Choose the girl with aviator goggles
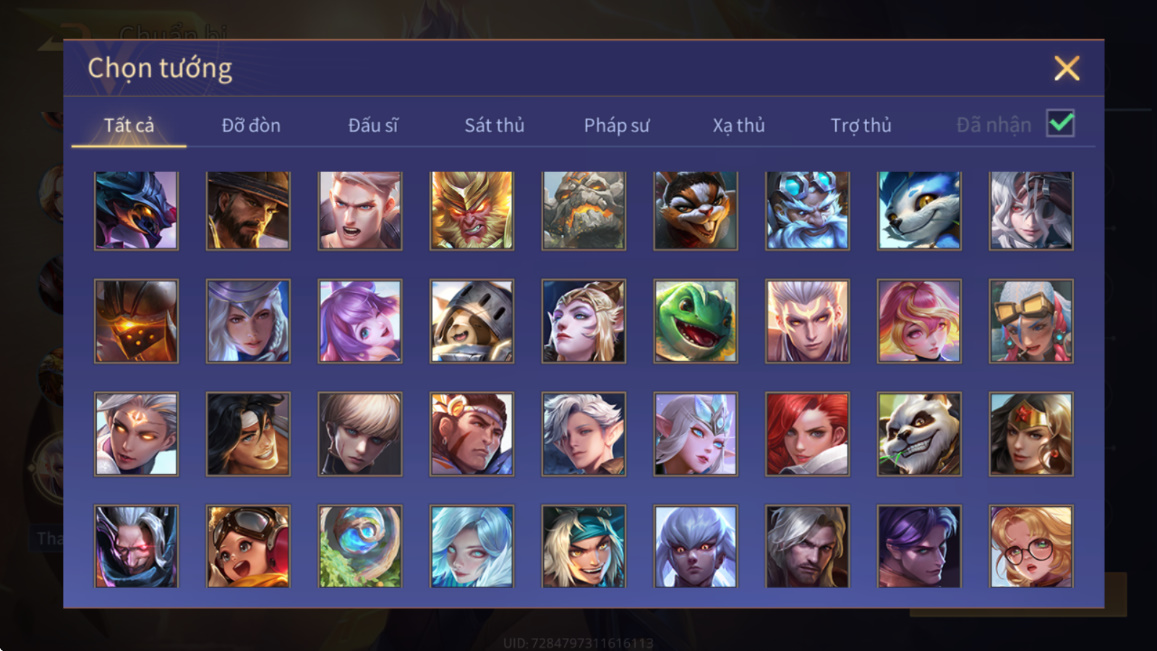 pos(248,546)
